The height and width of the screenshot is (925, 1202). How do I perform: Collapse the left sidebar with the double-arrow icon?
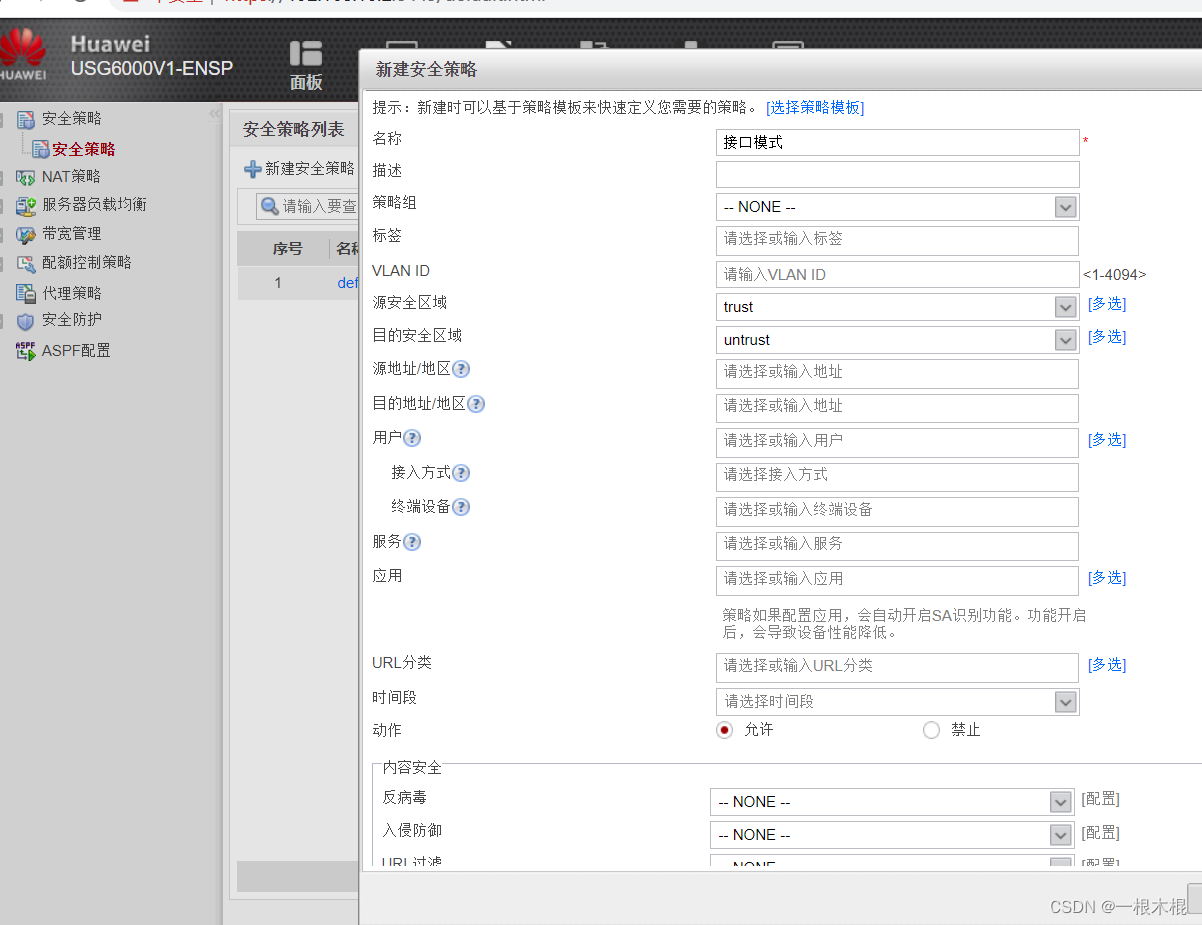214,115
